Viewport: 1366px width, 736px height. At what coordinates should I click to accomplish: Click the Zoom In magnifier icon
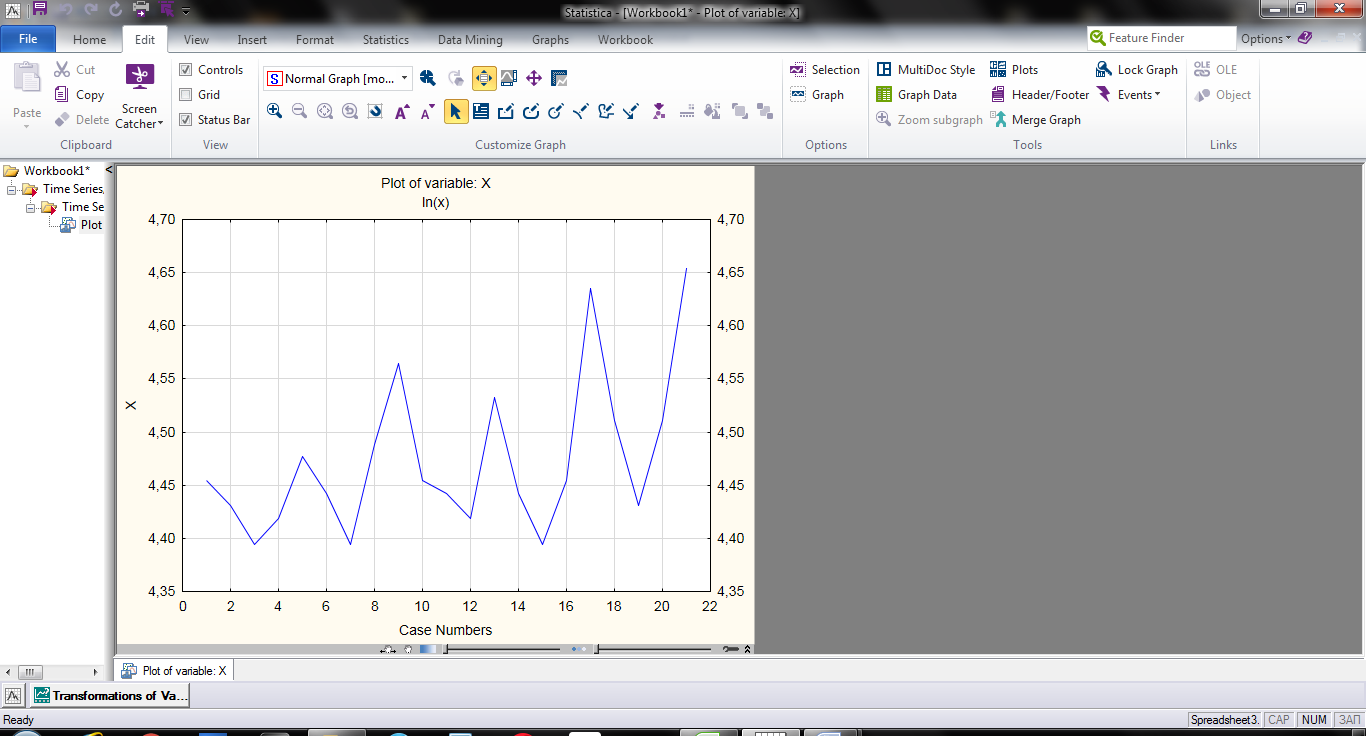274,111
